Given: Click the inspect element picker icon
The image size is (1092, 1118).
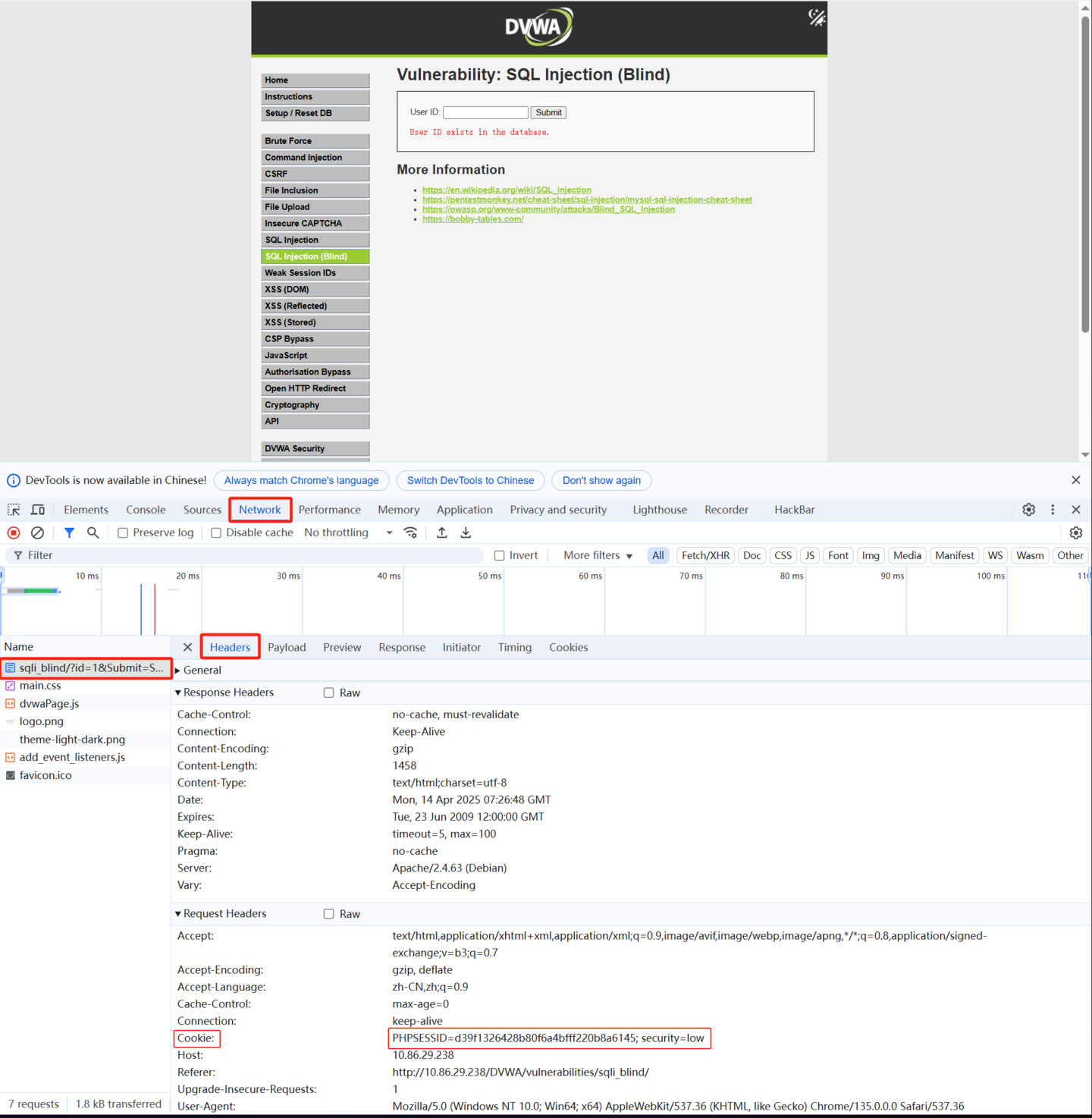Looking at the screenshot, I should click(x=14, y=510).
